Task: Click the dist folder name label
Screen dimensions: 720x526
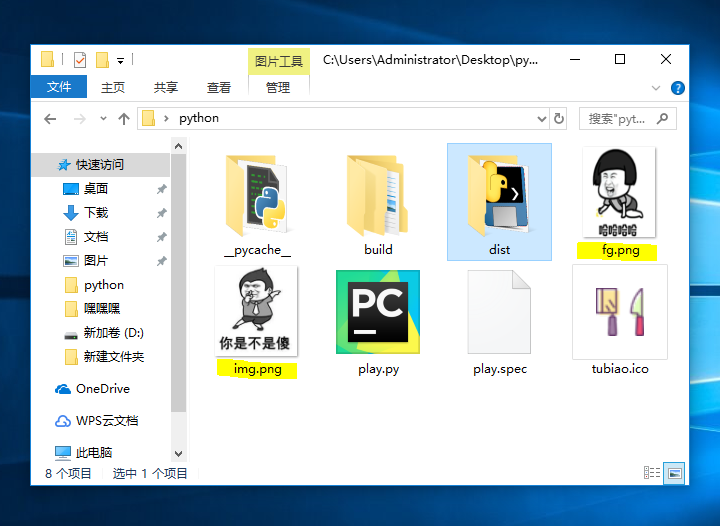Action: click(x=500, y=249)
